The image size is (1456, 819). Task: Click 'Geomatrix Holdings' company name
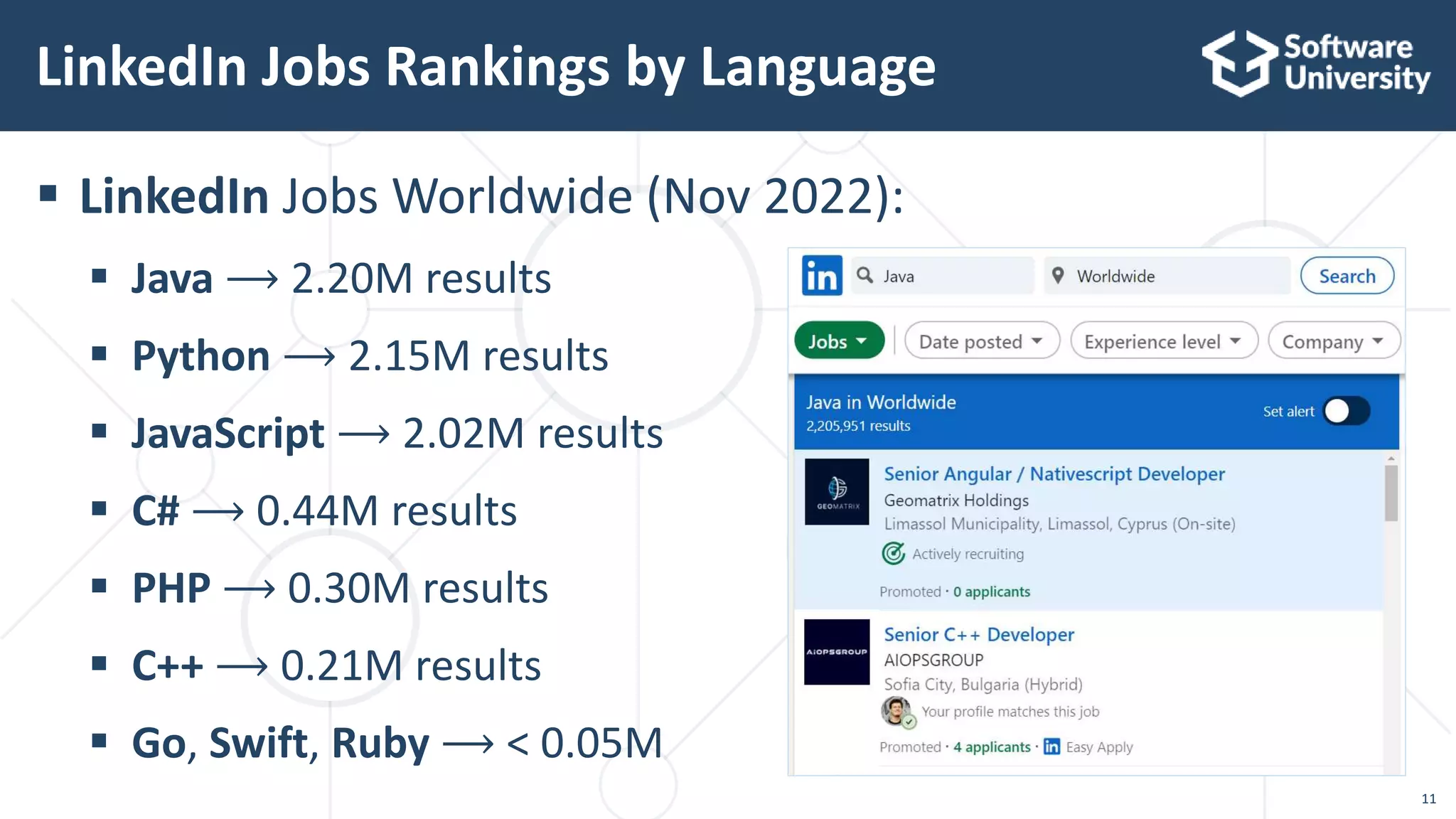pos(956,500)
